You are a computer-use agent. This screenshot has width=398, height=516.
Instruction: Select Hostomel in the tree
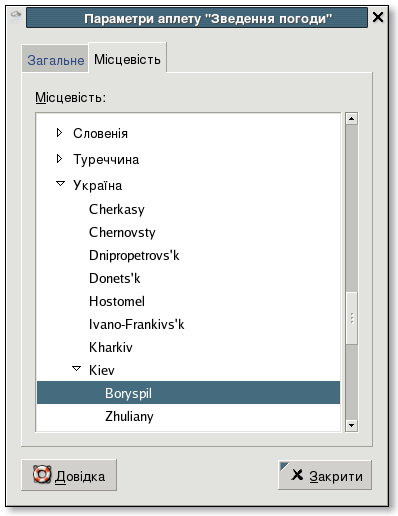click(x=117, y=301)
